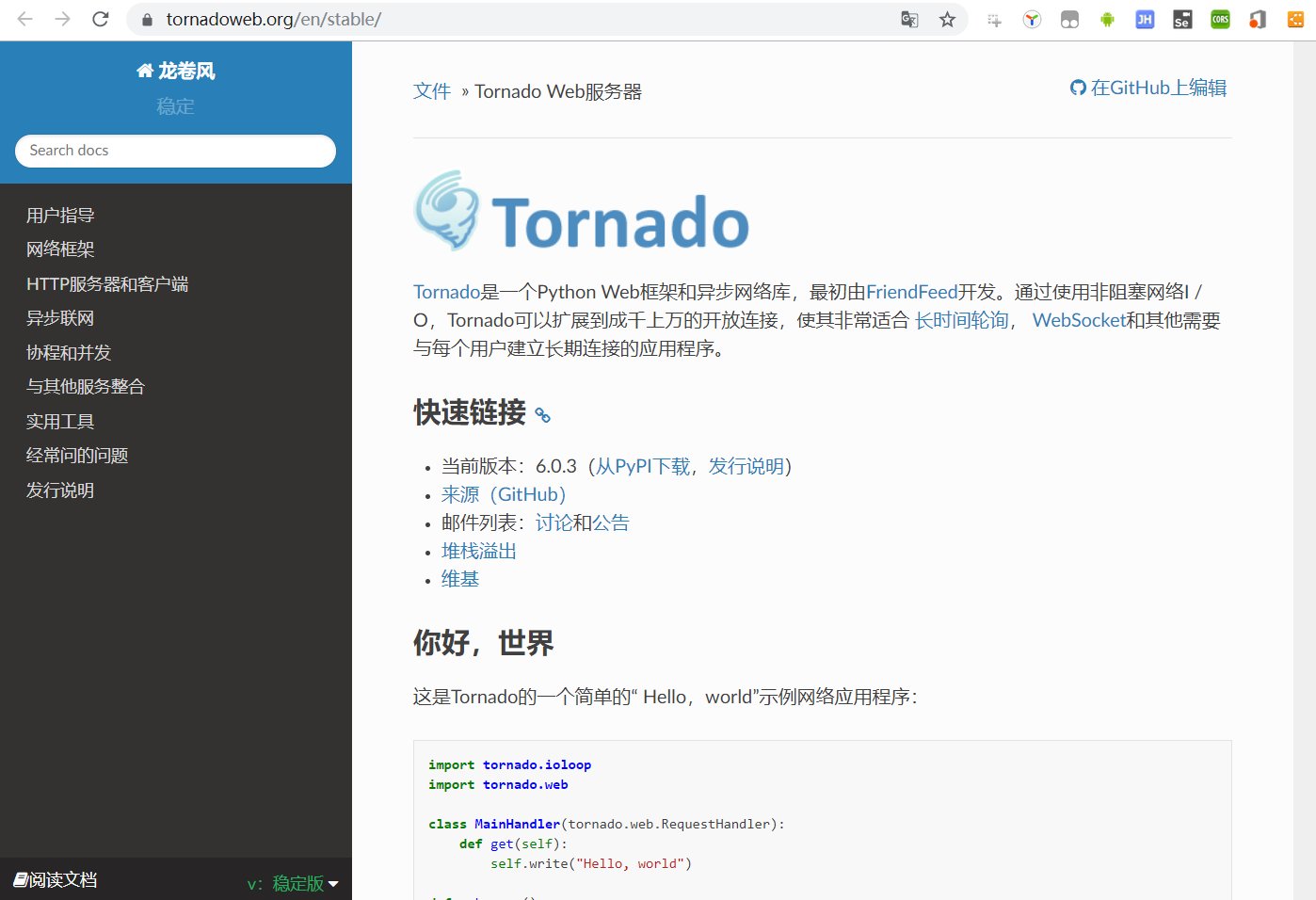Select 协程和并发 sidebar item
Image resolution: width=1316 pixels, height=900 pixels.
pos(69,353)
